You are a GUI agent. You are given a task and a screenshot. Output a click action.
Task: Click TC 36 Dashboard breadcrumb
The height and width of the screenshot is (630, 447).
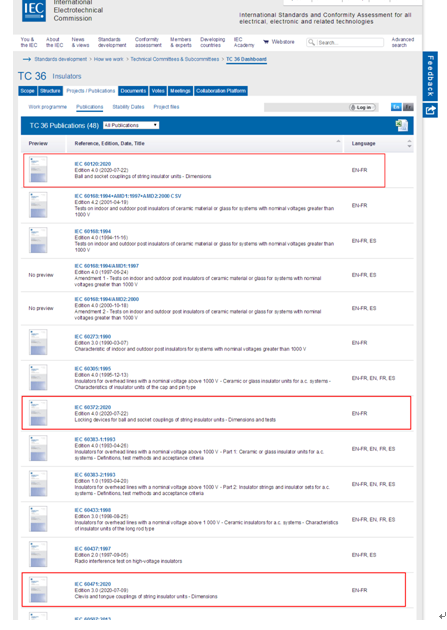(246, 59)
